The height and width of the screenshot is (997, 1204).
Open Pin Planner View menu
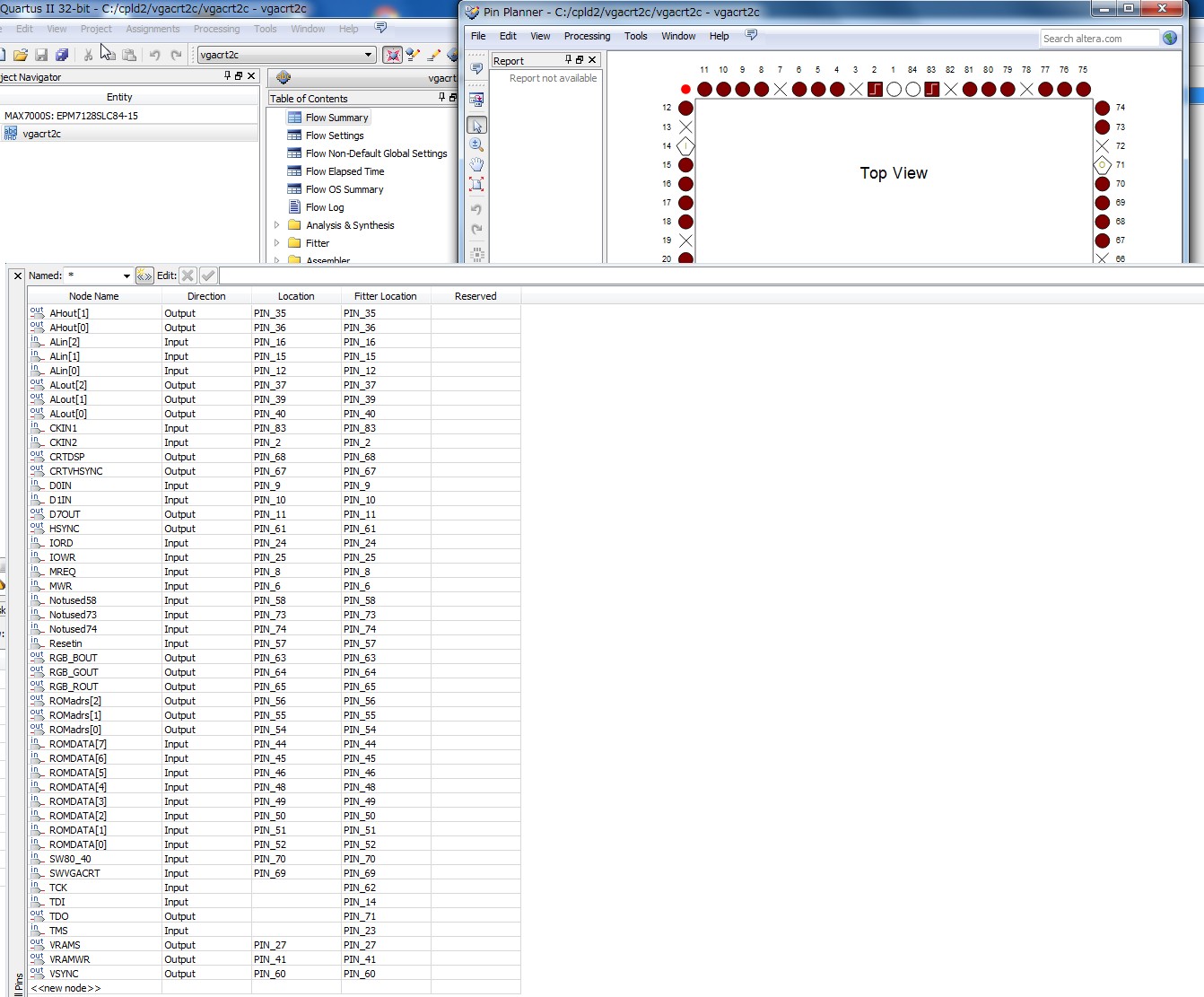click(x=540, y=36)
